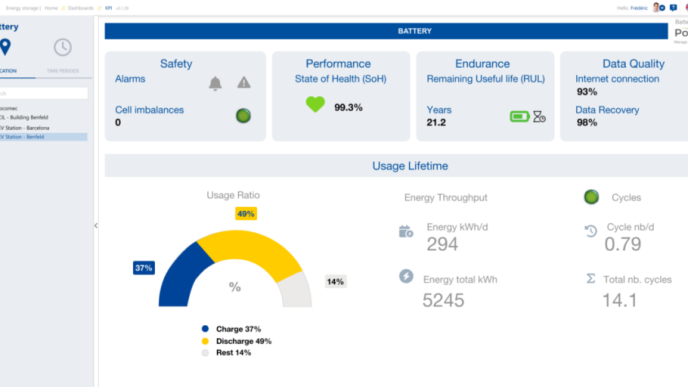
Task: Open the user menu dropdown arrow
Action: pos(662,8)
